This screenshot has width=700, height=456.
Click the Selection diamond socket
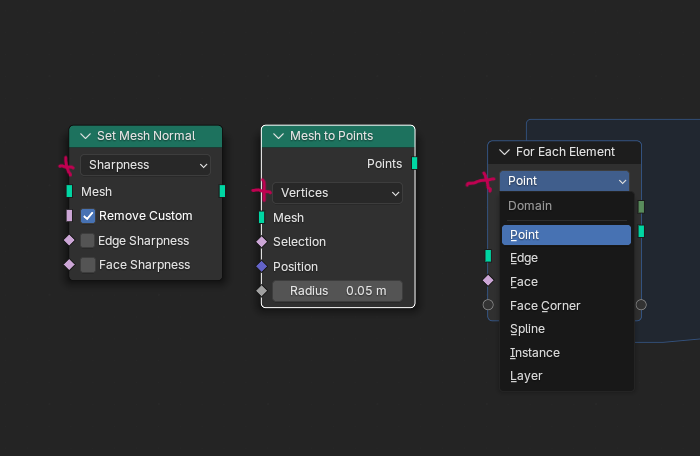(x=262, y=242)
